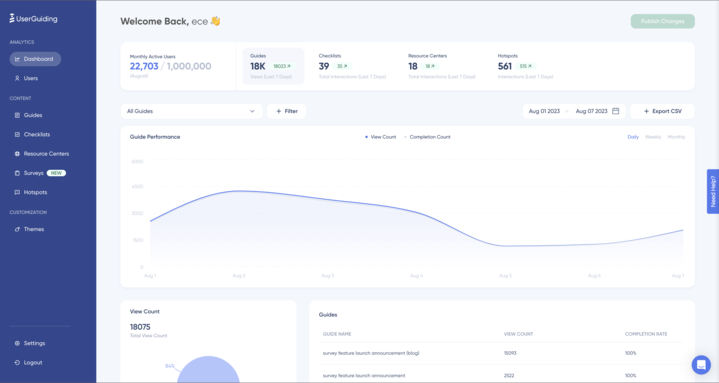The height and width of the screenshot is (383, 719).
Task: Click the Themes brush icon
Action: pyautogui.click(x=17, y=229)
